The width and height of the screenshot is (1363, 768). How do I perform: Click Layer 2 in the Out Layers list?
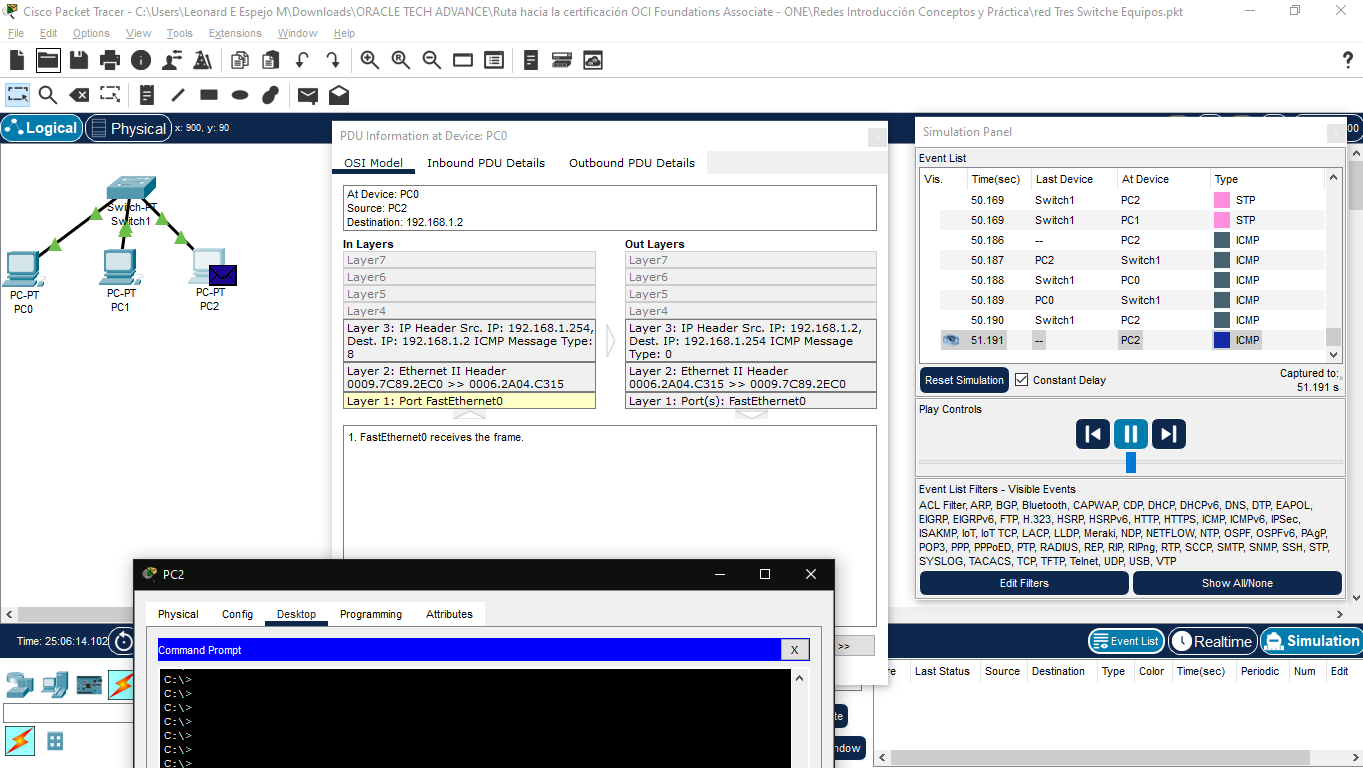pyautogui.click(x=751, y=378)
